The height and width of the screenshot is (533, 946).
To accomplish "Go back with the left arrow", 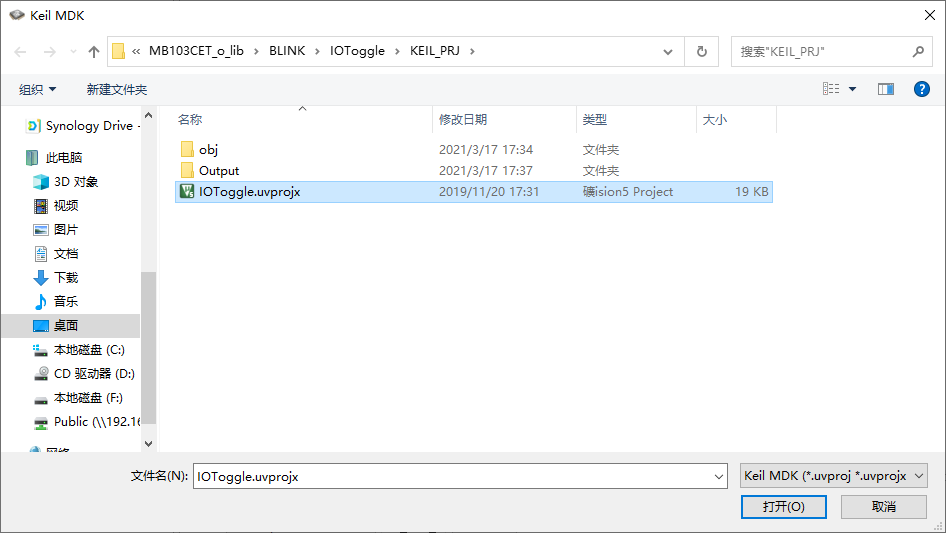I will coord(21,52).
